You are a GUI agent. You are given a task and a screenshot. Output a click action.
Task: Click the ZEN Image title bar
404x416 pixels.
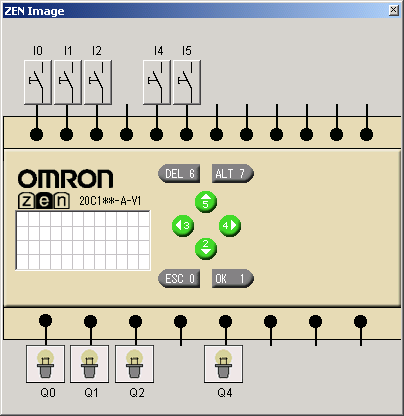(x=202, y=11)
